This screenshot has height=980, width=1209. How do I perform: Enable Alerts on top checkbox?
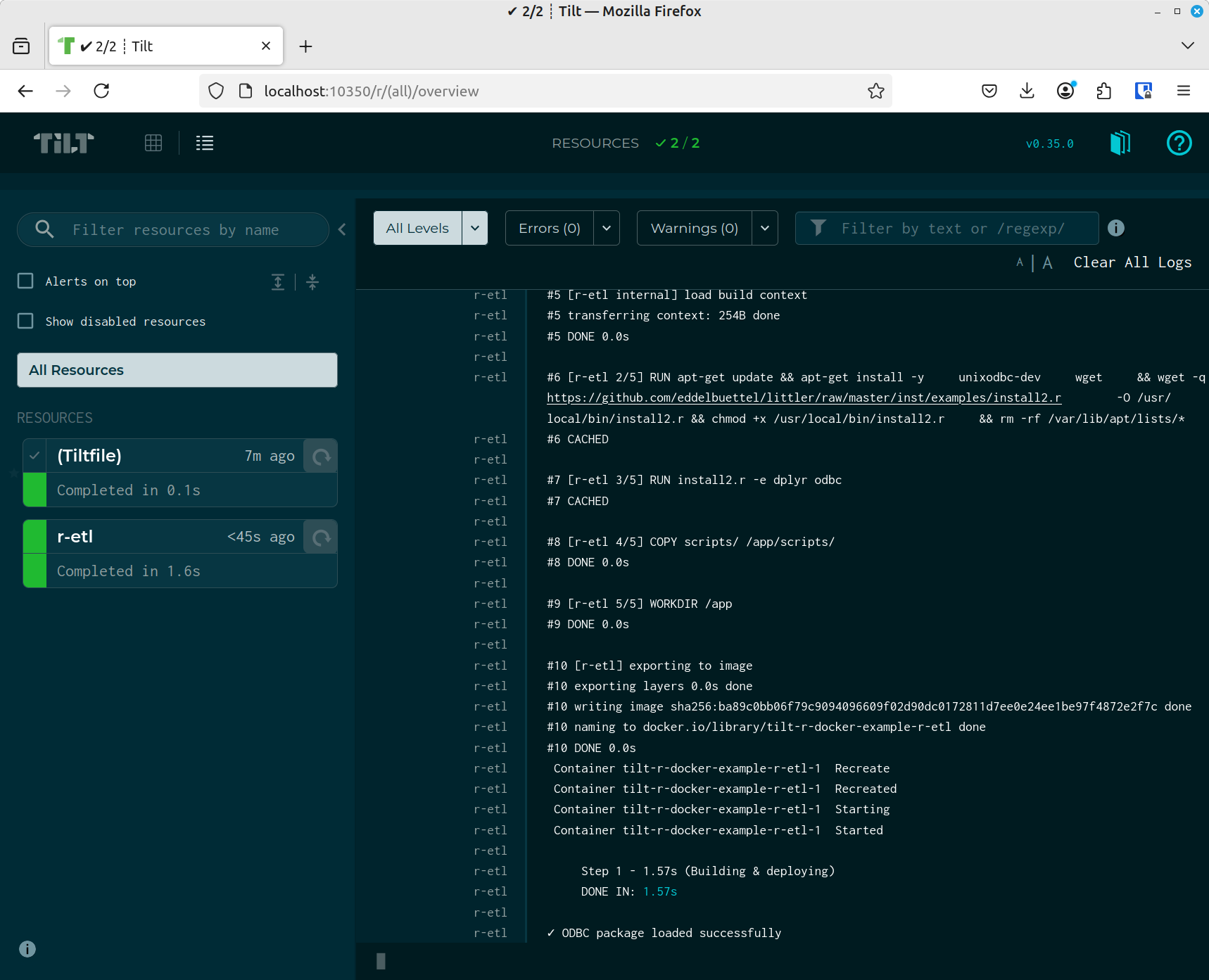(25, 281)
